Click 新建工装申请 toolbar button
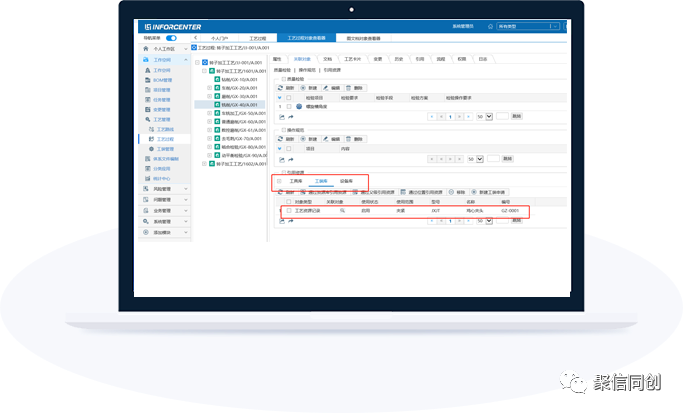The image size is (683, 413). (x=488, y=192)
